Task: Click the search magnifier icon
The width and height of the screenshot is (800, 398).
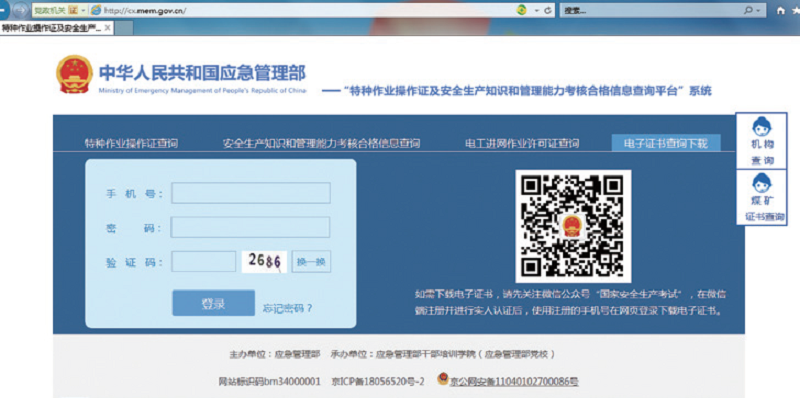Action: click(x=748, y=10)
